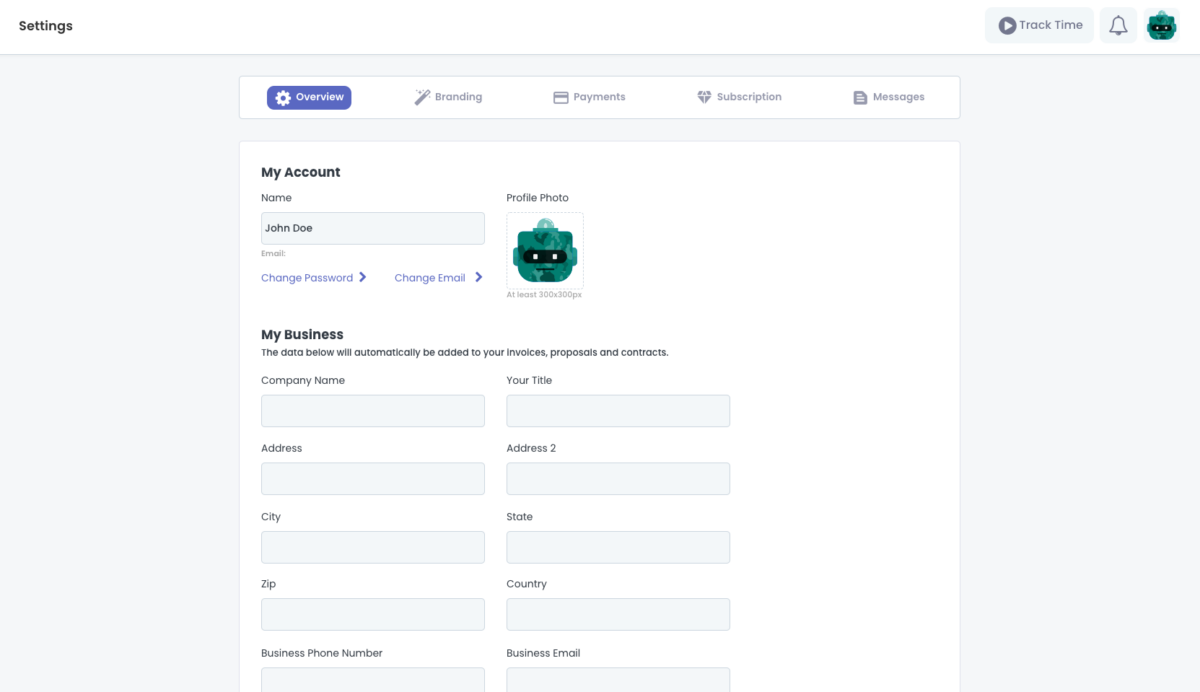
Task: Click the notification bell icon
Action: pos(1118,26)
